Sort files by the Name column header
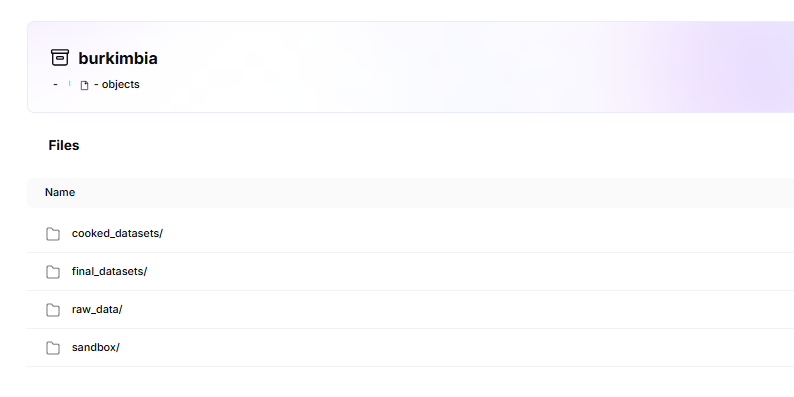 60,192
